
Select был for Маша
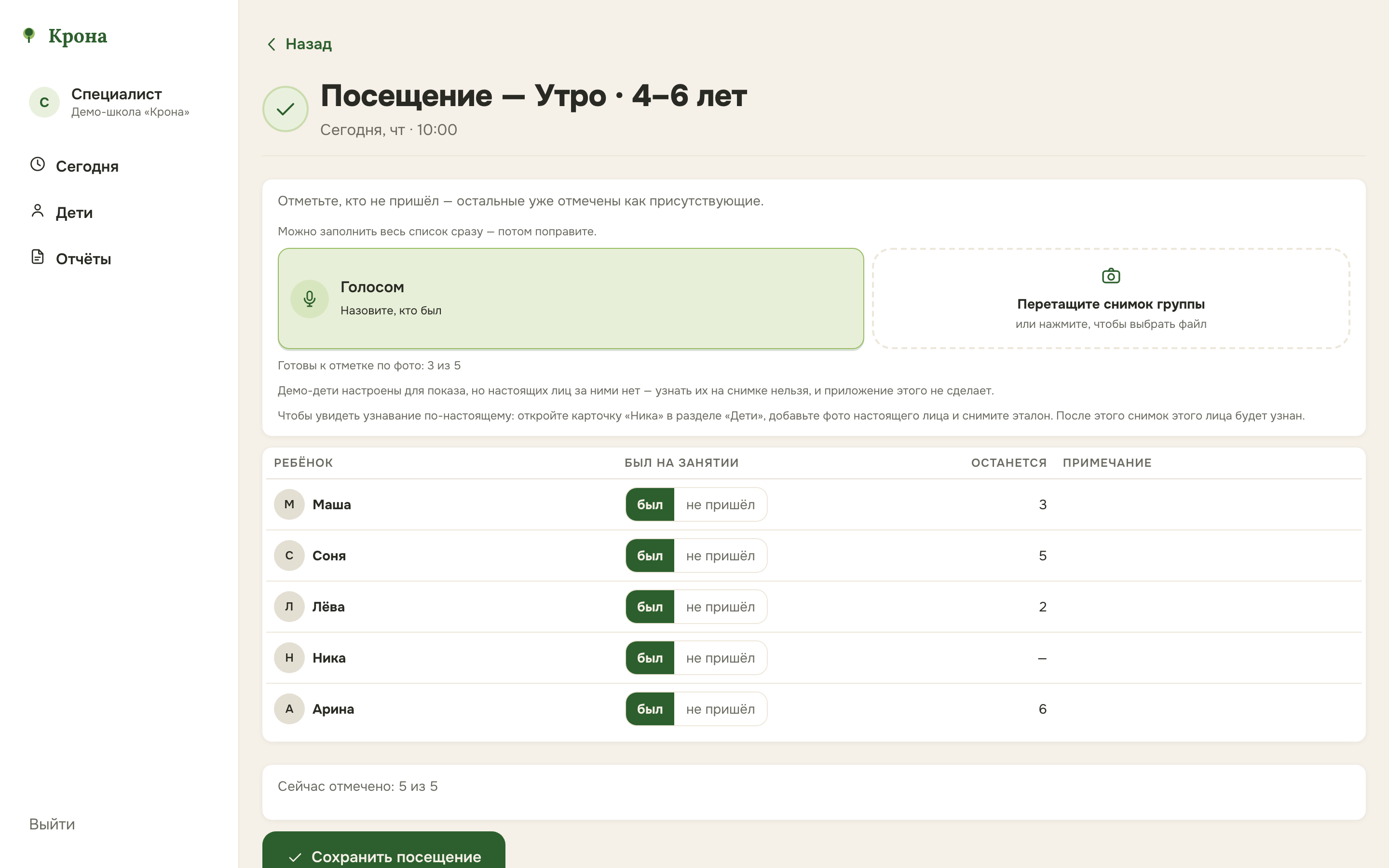[x=650, y=504]
